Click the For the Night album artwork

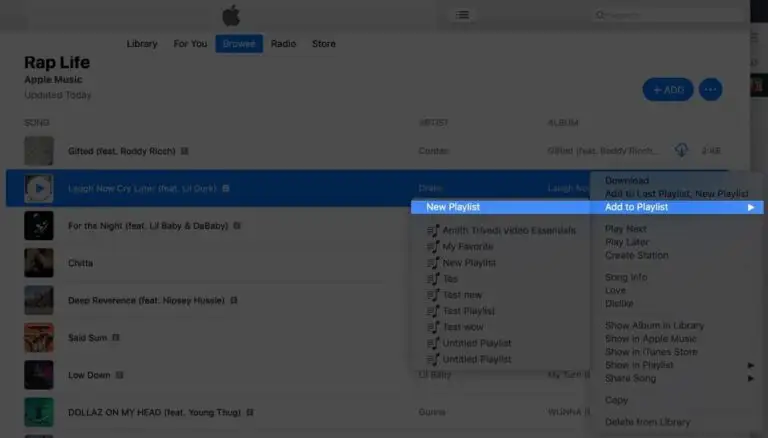pyautogui.click(x=39, y=226)
